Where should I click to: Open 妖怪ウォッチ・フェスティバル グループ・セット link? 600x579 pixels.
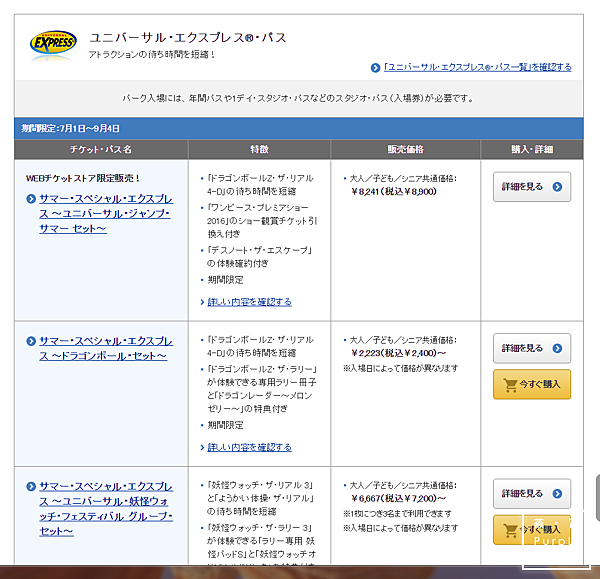(106, 509)
